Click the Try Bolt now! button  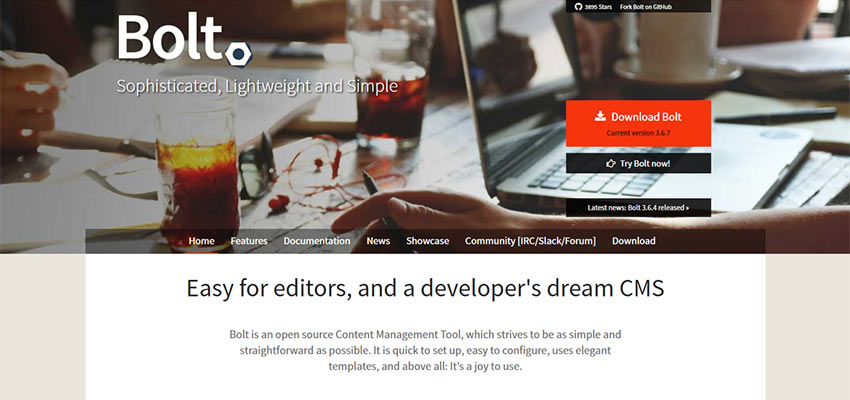click(639, 163)
